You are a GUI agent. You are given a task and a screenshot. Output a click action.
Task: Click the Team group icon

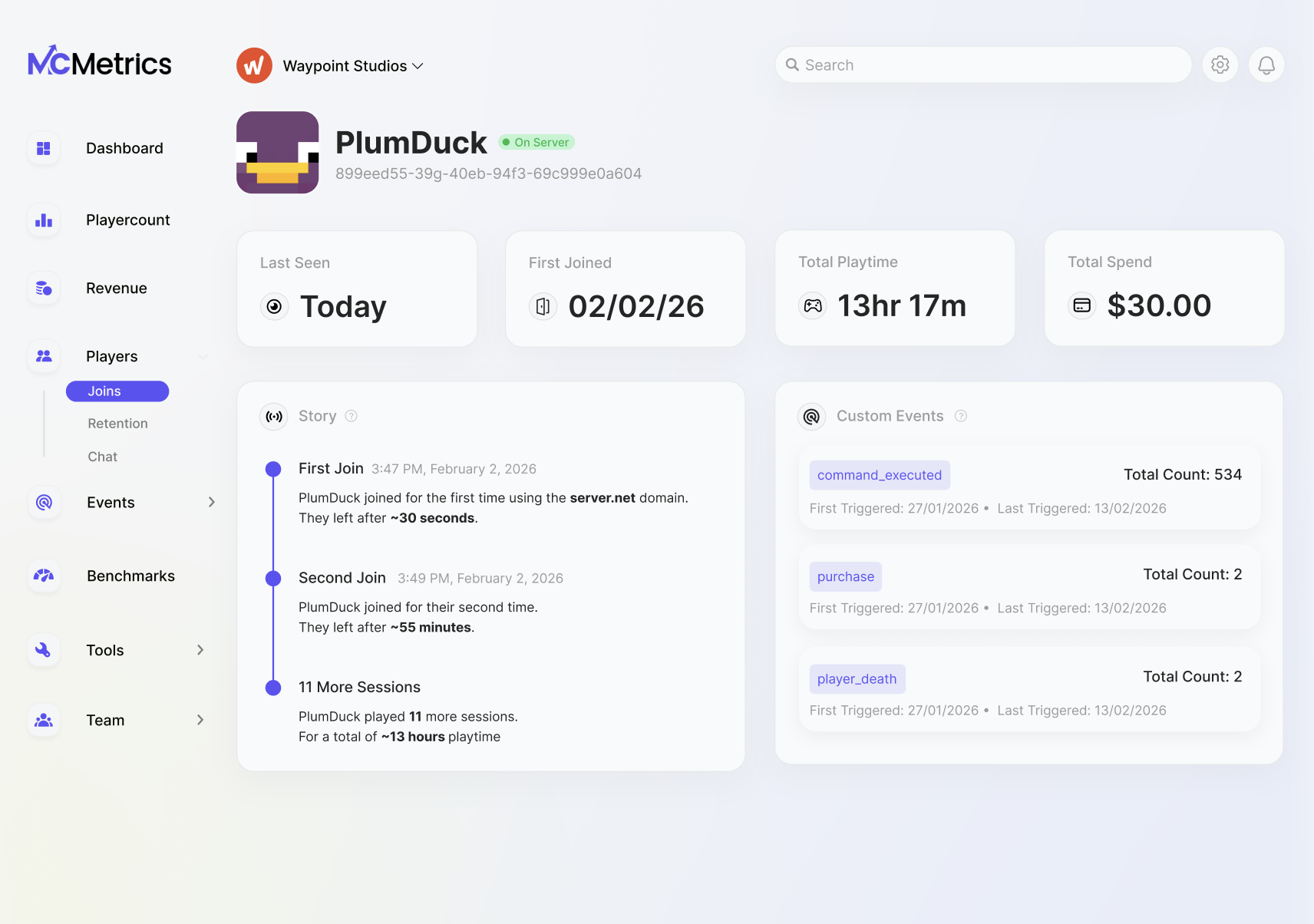pyautogui.click(x=44, y=720)
